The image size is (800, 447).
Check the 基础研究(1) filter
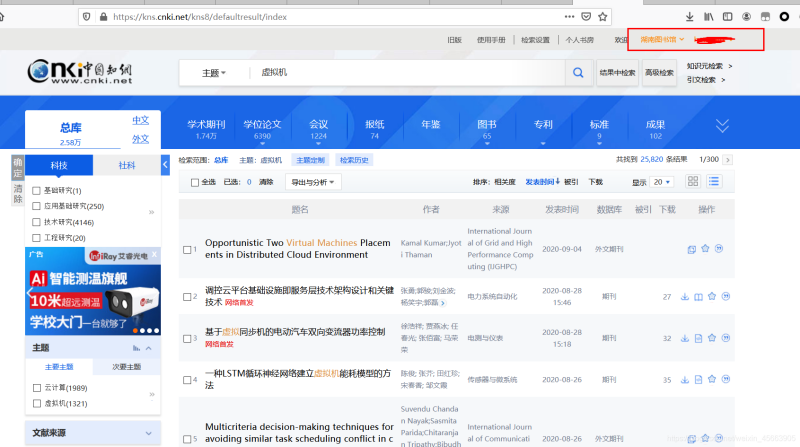point(36,191)
